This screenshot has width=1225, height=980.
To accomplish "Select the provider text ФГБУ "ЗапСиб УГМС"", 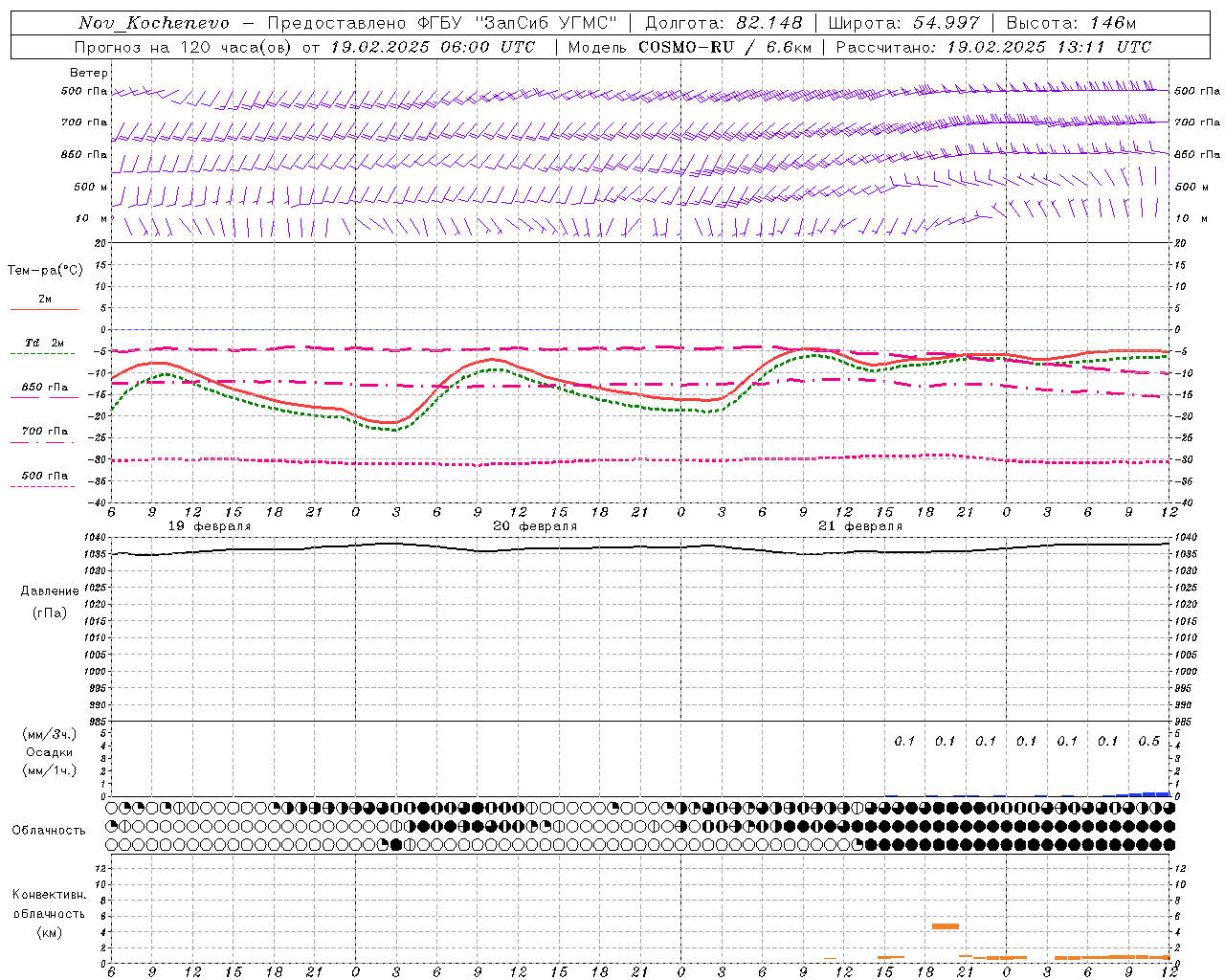I will click(x=518, y=23).
